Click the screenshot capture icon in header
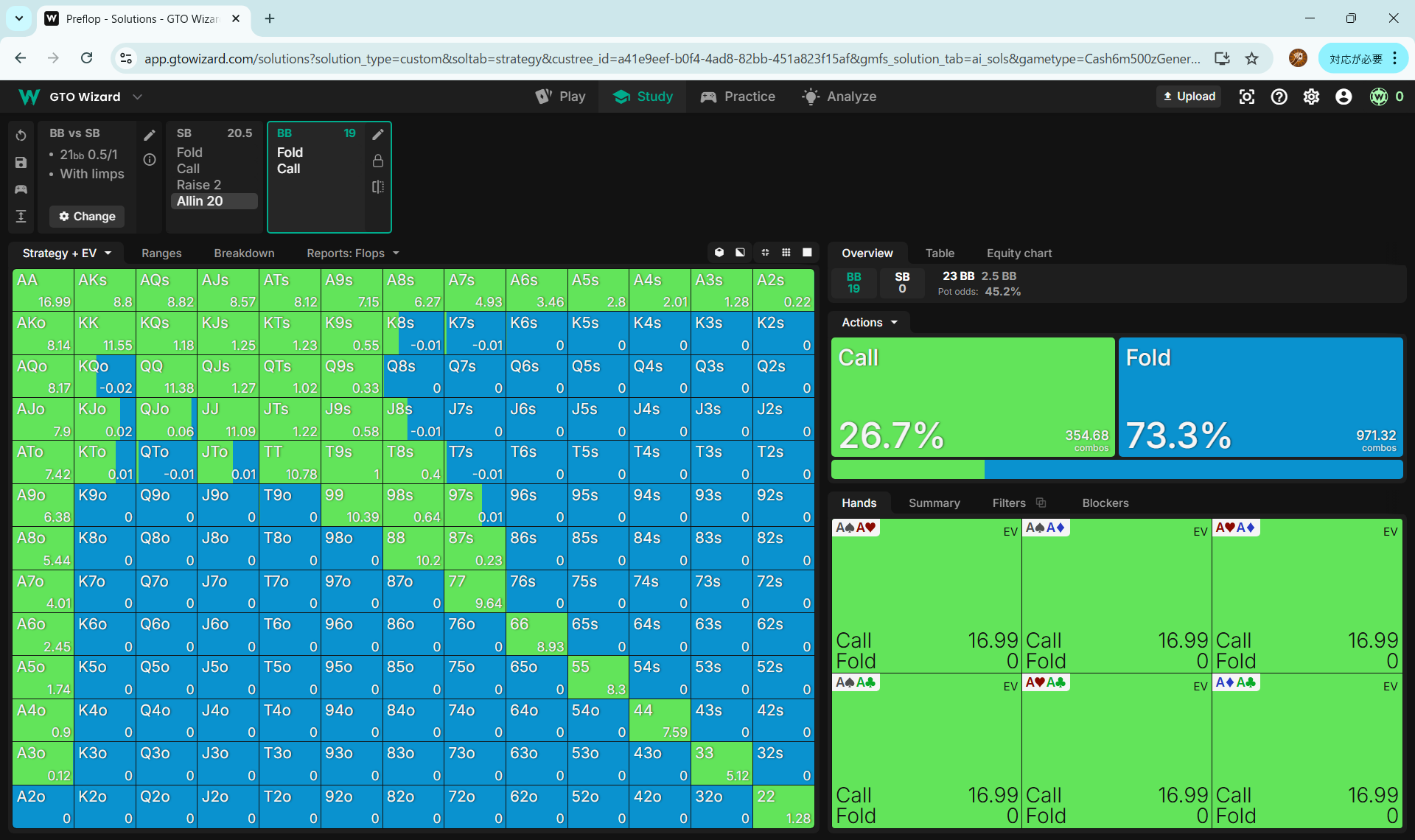Image resolution: width=1415 pixels, height=840 pixels. coord(1246,97)
